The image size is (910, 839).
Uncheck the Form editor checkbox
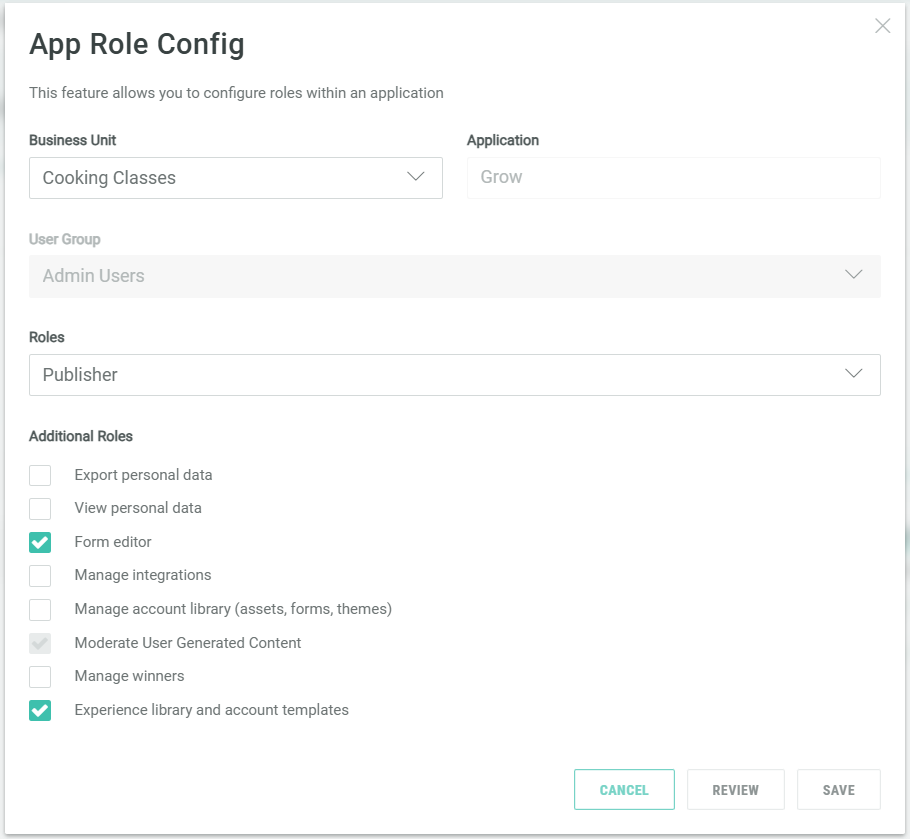[40, 542]
